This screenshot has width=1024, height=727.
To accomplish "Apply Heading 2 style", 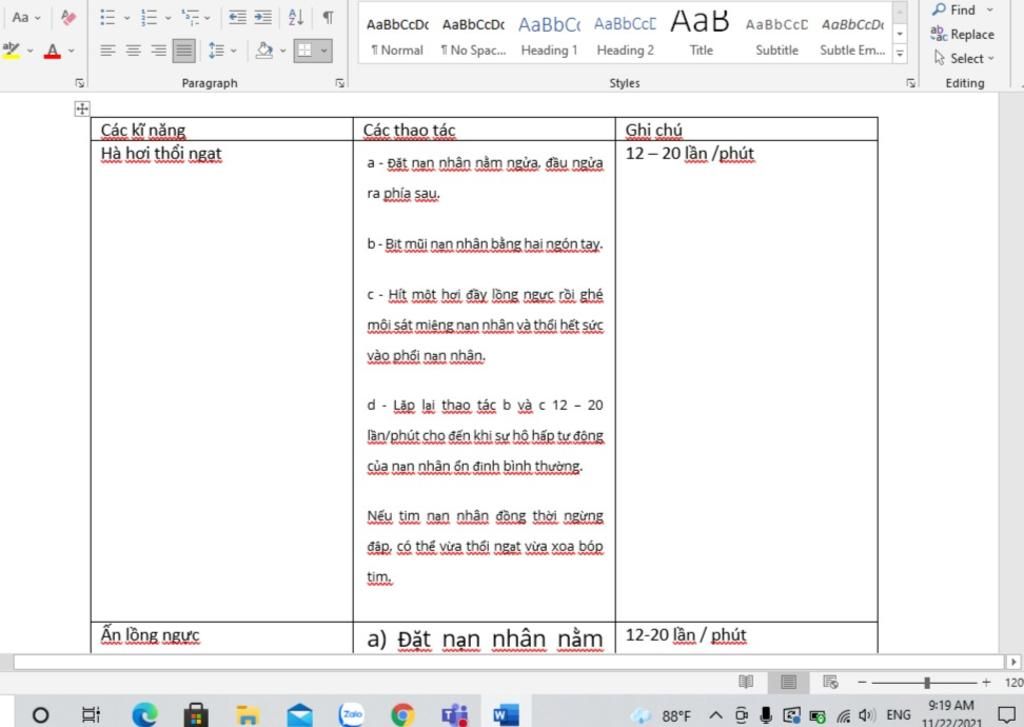I will coord(625,36).
